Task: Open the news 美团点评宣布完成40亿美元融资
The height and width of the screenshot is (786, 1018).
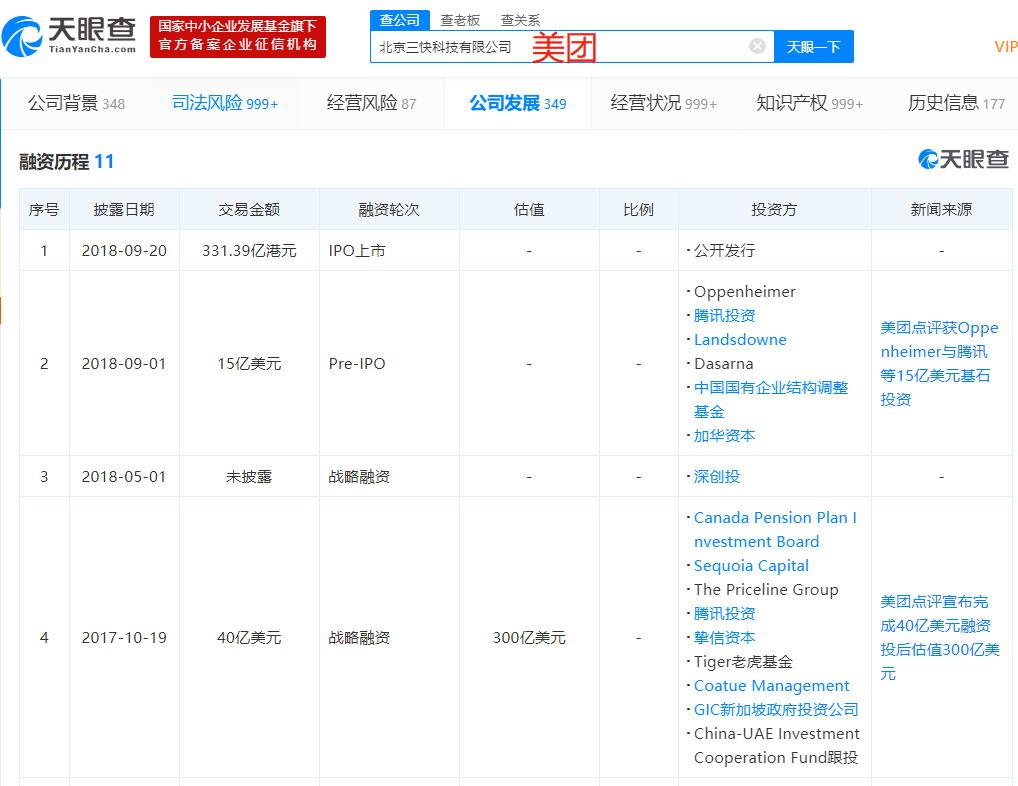Action: [939, 637]
